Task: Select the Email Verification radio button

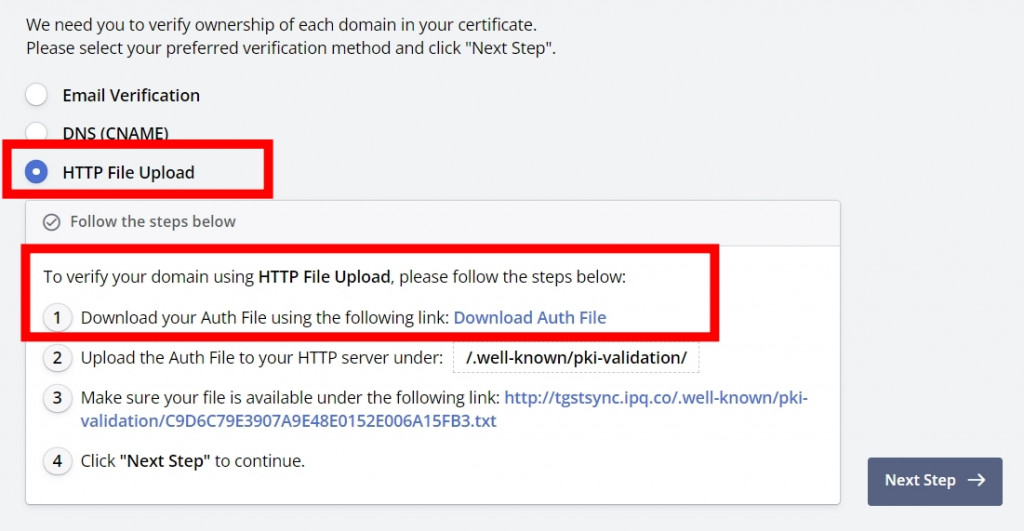Action: pos(37,95)
